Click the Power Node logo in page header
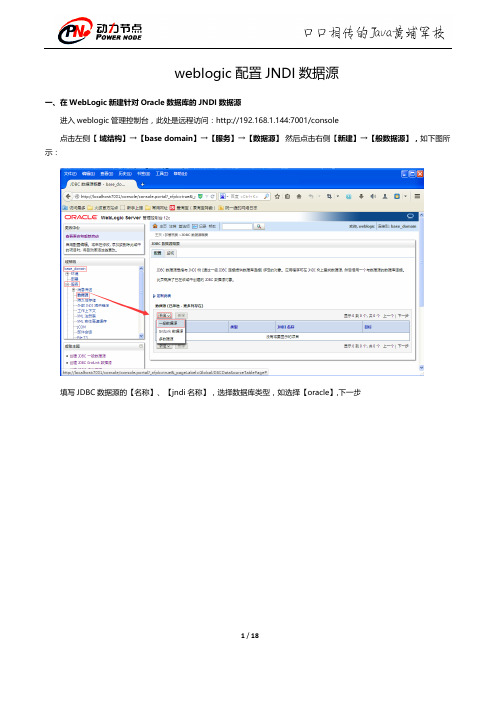 [100, 31]
